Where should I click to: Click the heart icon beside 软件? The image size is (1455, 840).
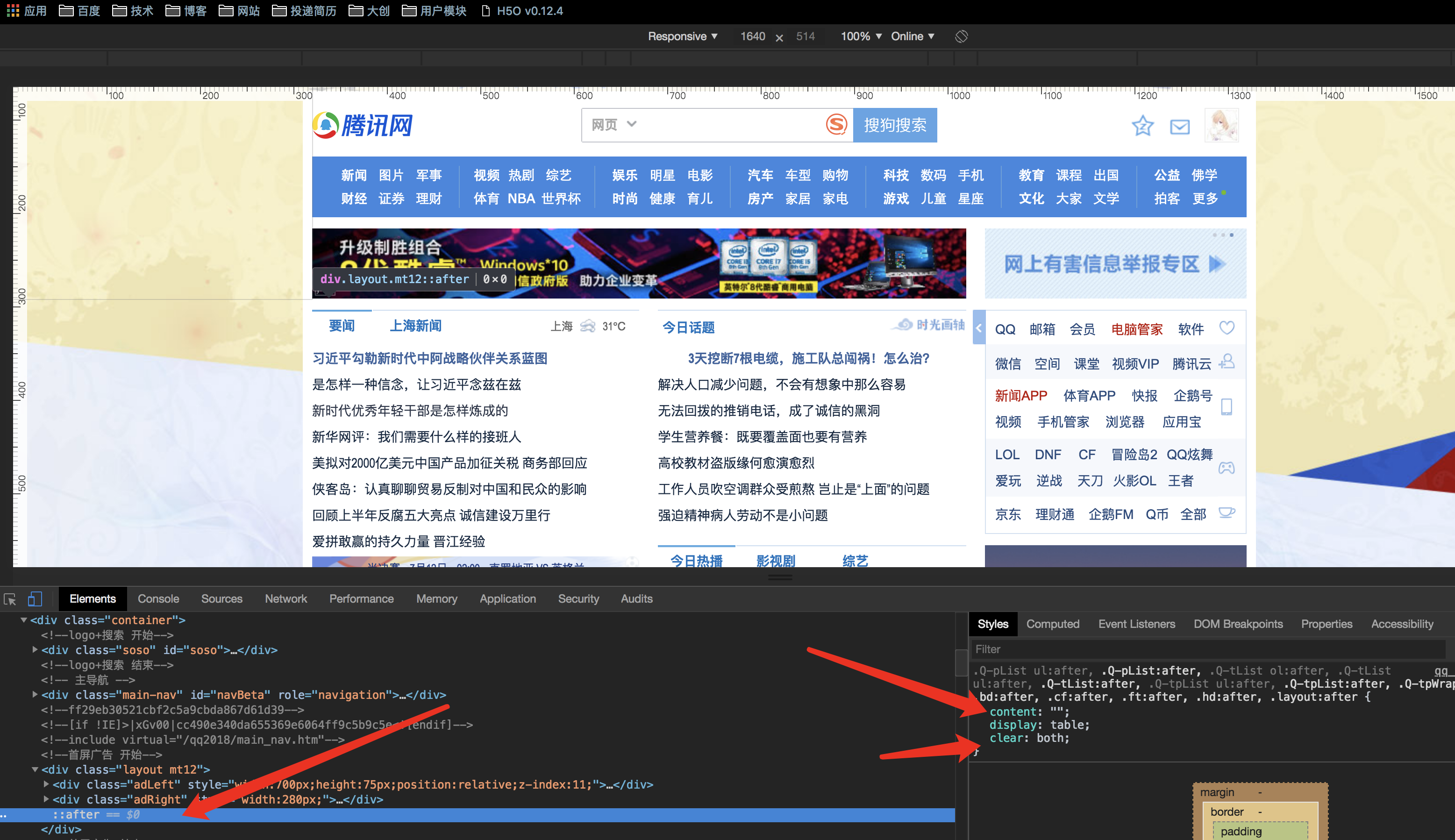tap(1227, 327)
